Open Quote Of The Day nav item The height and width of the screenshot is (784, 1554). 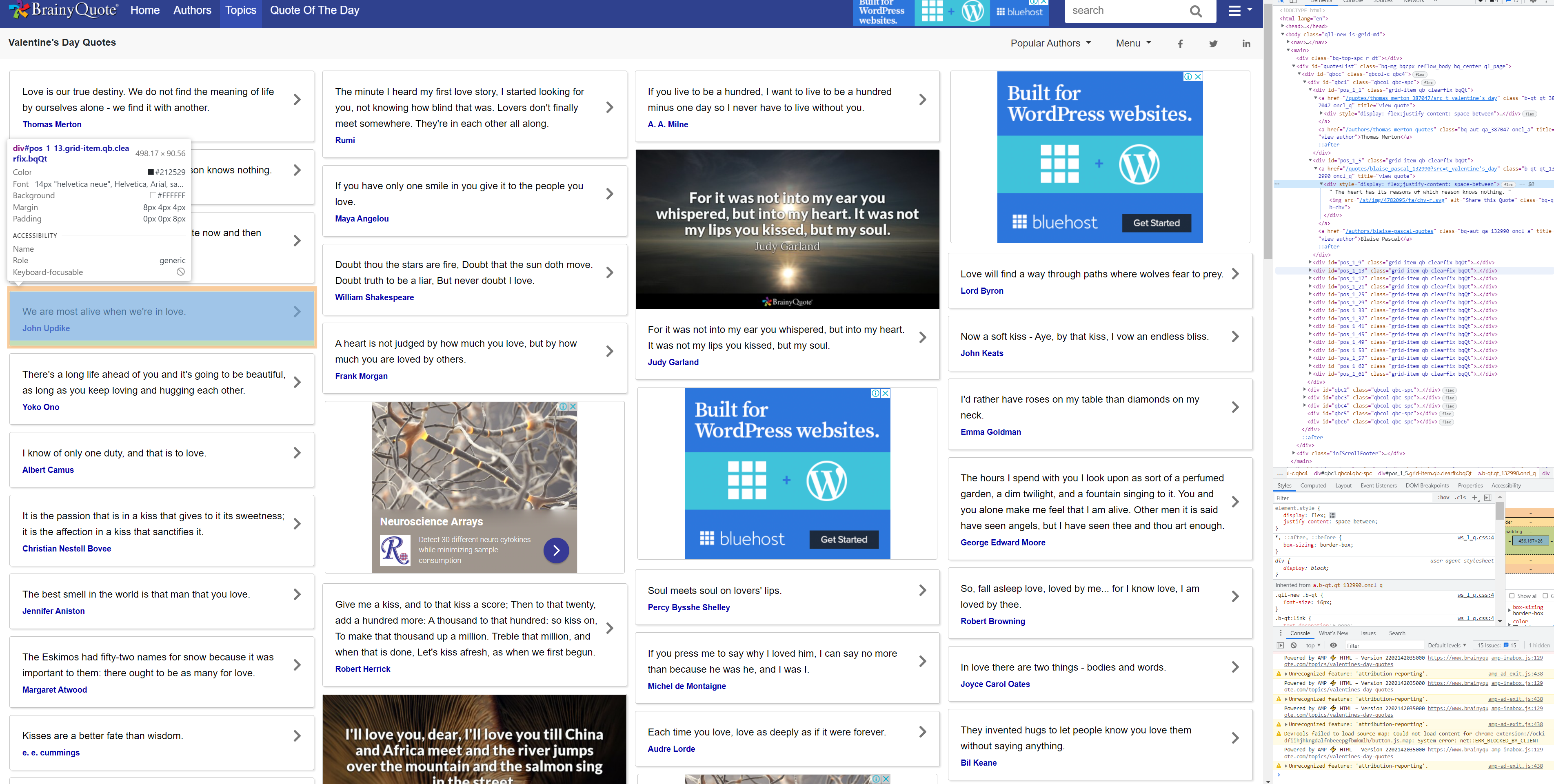[314, 10]
